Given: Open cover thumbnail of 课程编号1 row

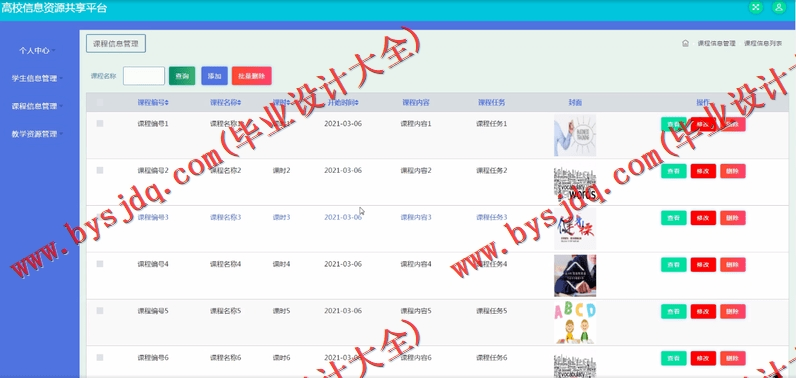Looking at the screenshot, I should click(x=575, y=135).
